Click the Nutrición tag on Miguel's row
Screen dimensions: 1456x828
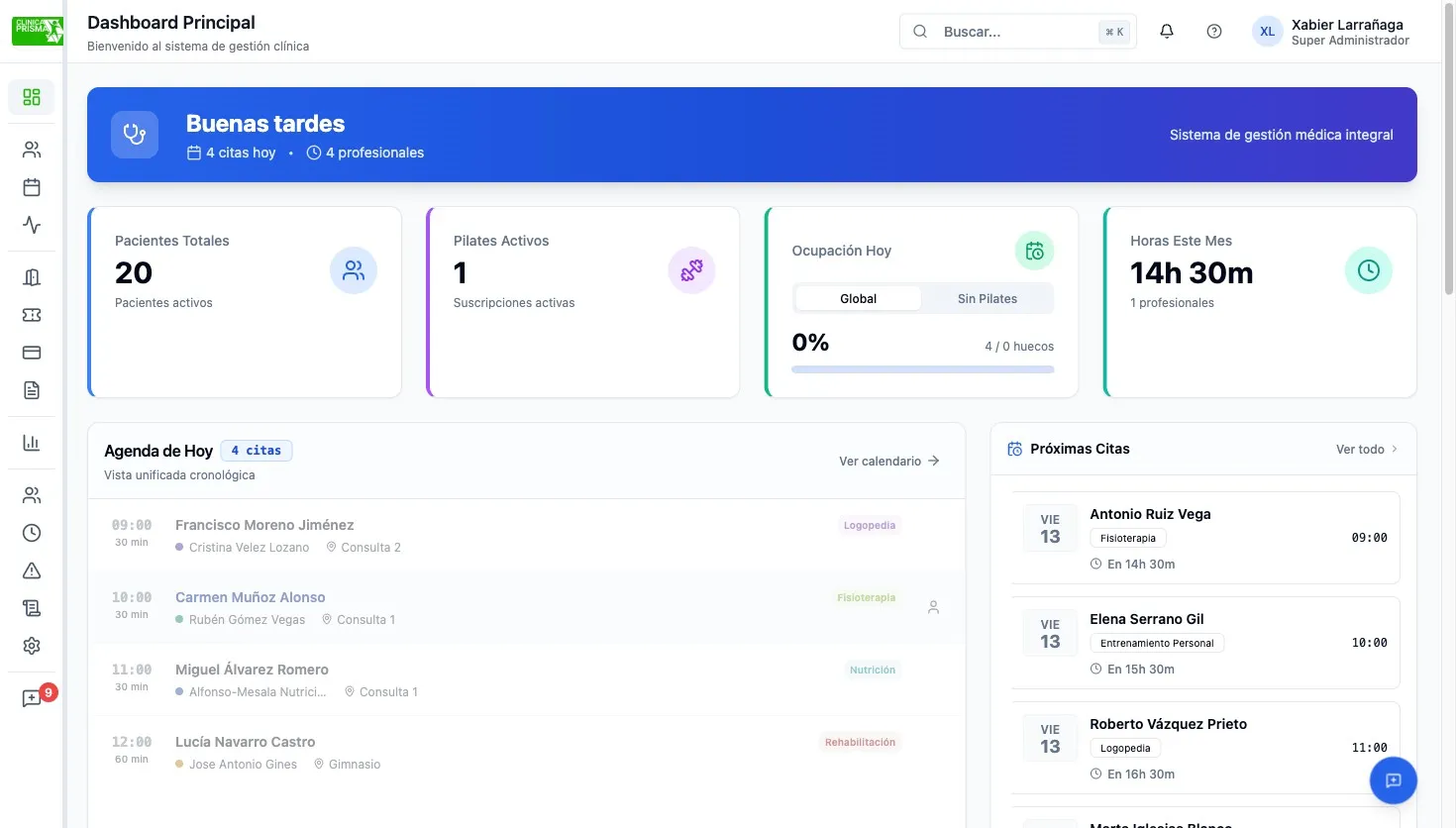pos(873,671)
